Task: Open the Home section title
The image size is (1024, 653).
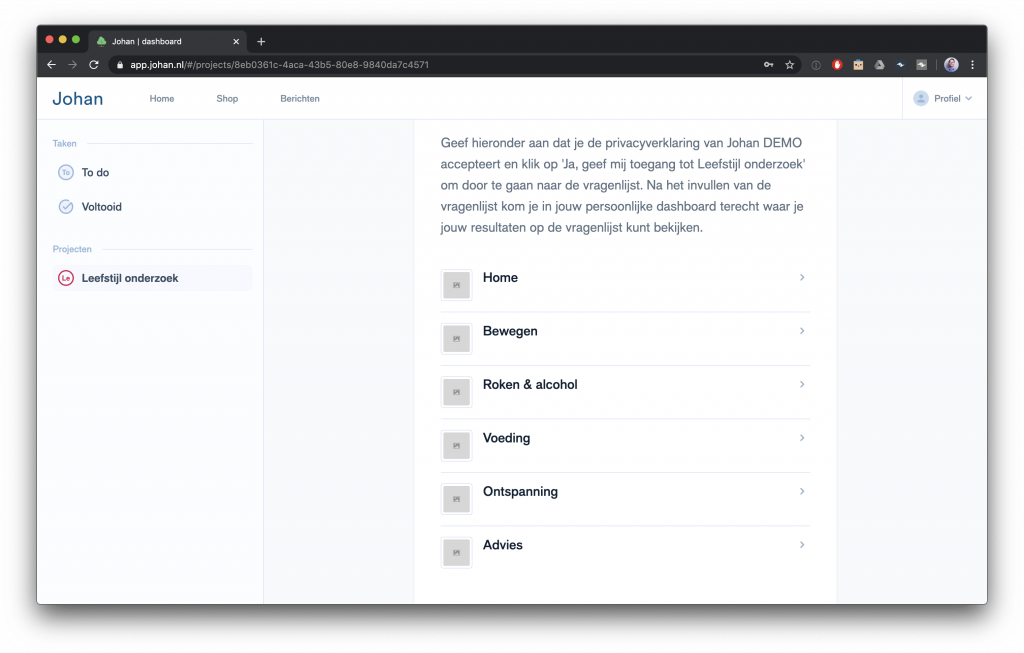Action: [x=500, y=278]
